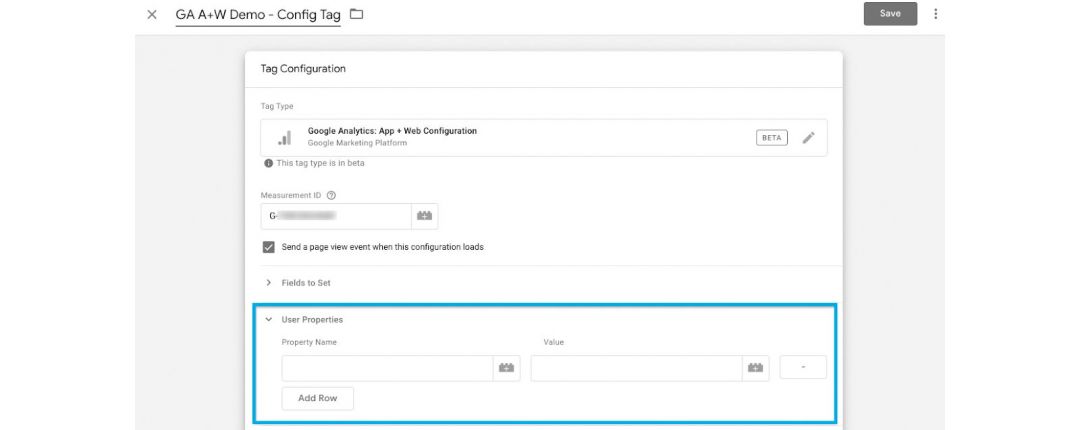
Task: Open the three-dot more options menu
Action: tap(935, 14)
